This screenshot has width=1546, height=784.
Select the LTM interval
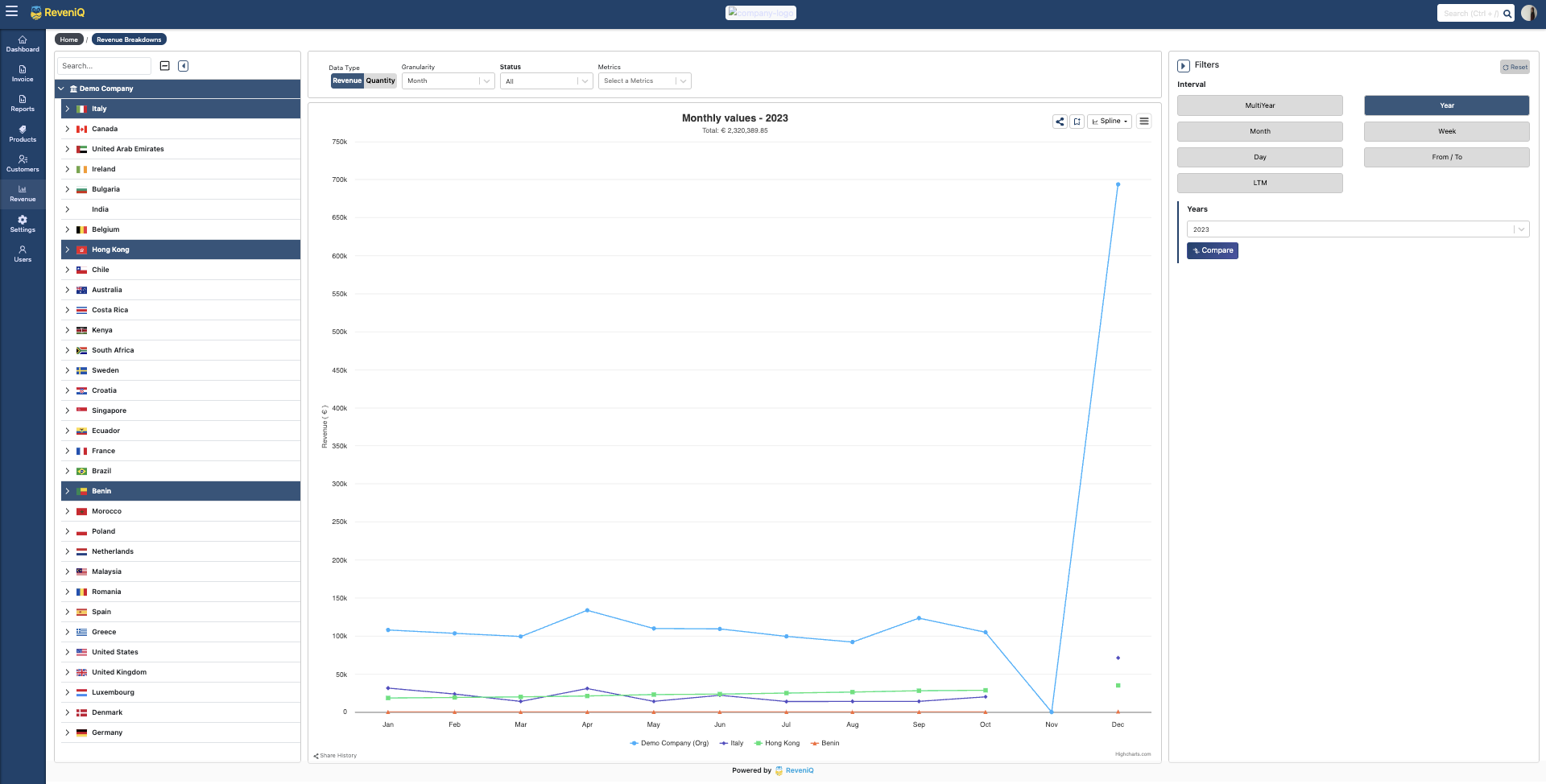(1260, 183)
